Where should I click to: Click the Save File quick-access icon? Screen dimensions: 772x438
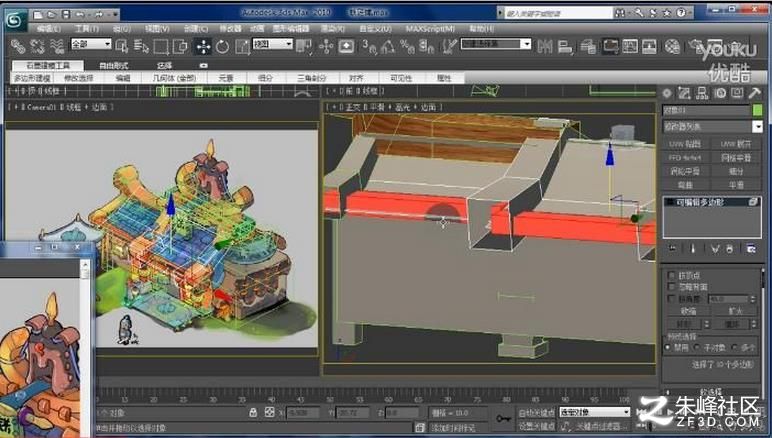66,14
